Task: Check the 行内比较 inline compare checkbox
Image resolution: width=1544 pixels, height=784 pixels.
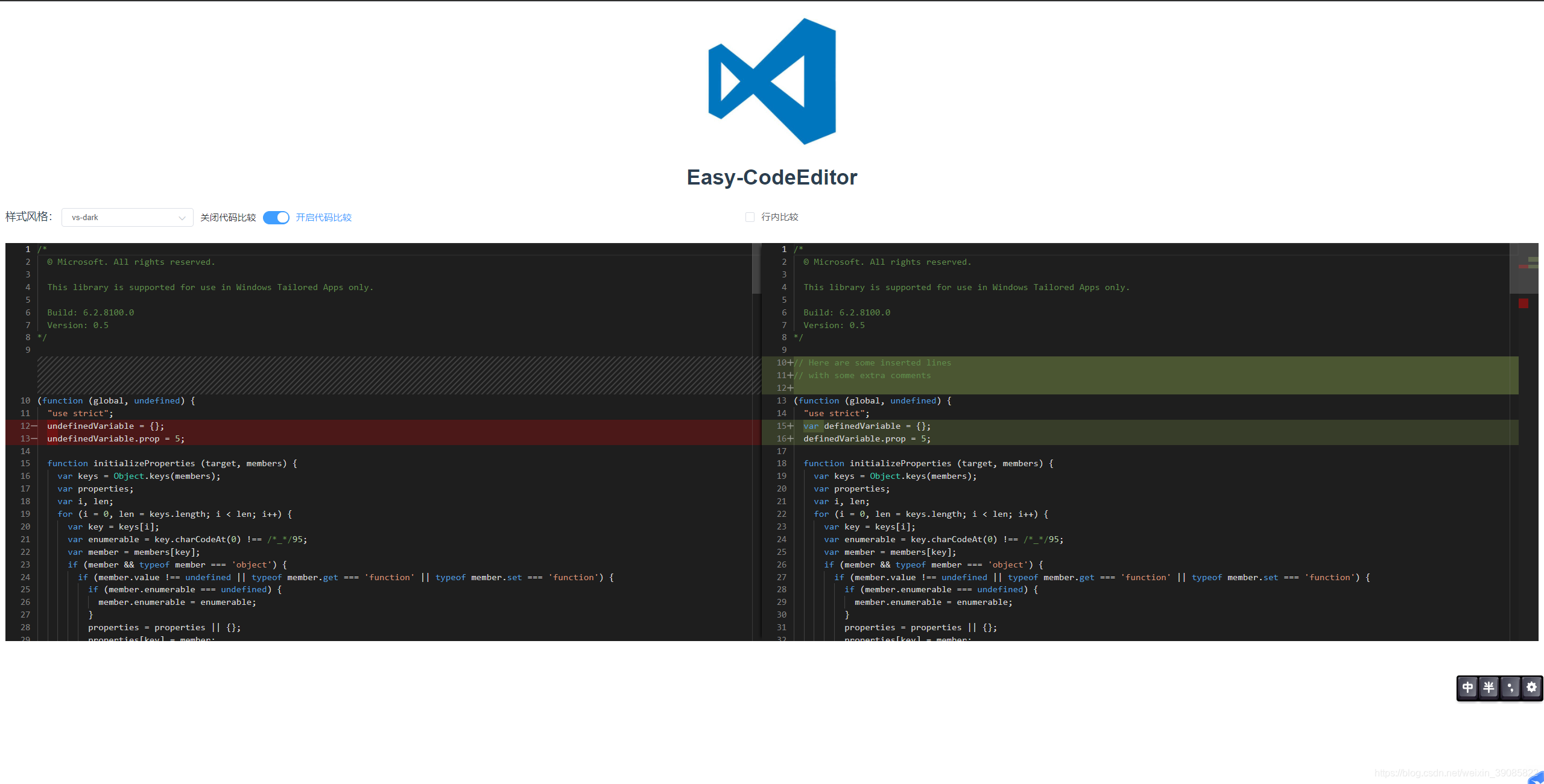Action: [750, 217]
